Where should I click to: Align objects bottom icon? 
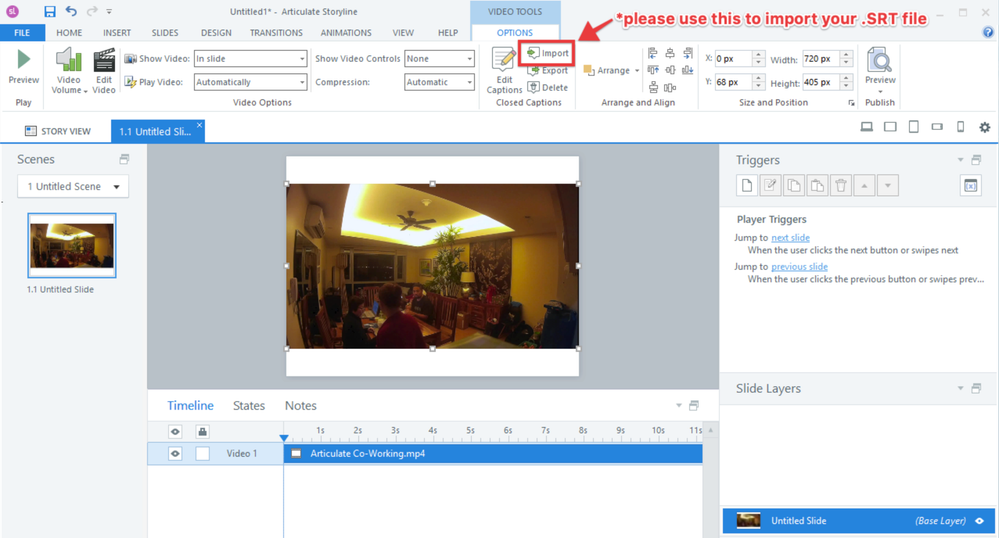[x=687, y=70]
